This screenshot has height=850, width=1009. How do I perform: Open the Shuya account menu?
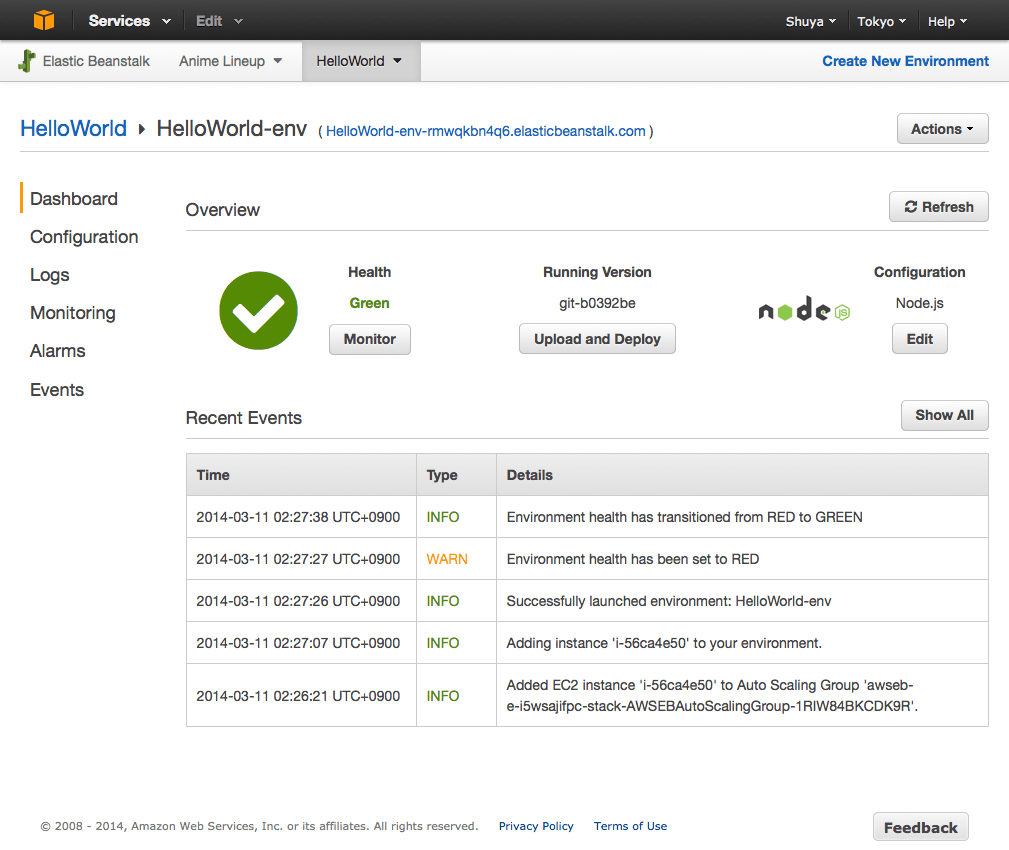tap(810, 21)
